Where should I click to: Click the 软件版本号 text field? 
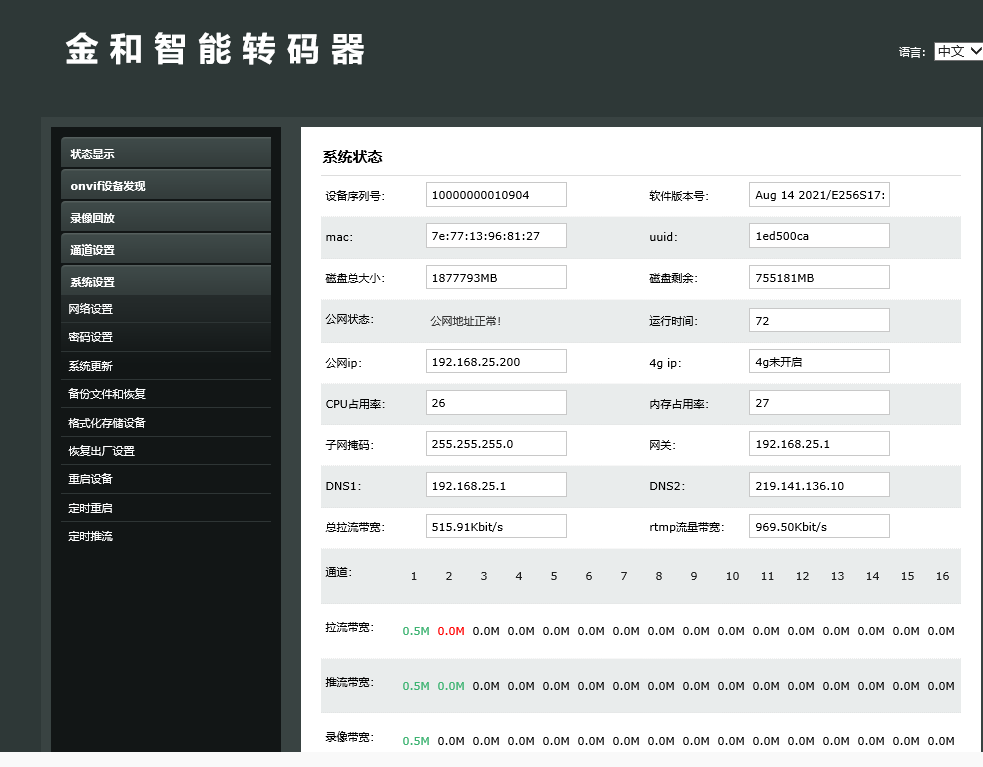pos(819,195)
